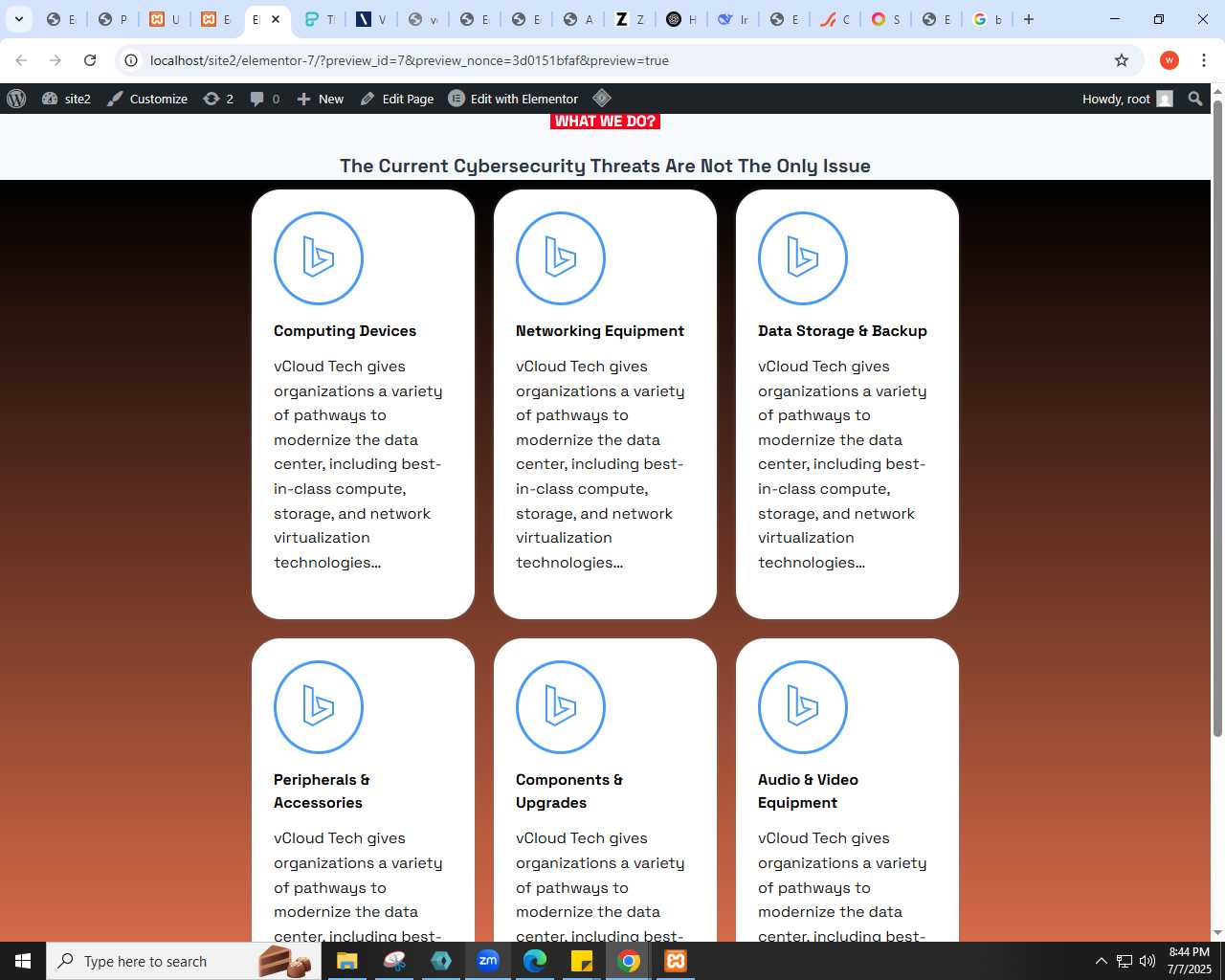Open Microsoft Edge from taskbar
This screenshot has width=1225, height=980.
click(x=535, y=961)
